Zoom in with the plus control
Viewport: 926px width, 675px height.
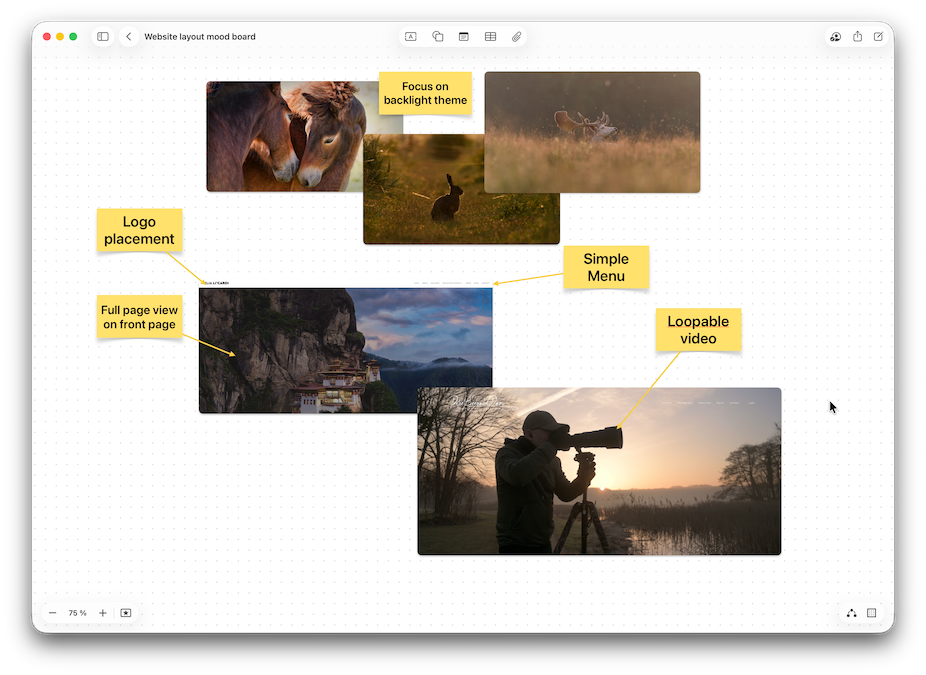tap(101, 612)
